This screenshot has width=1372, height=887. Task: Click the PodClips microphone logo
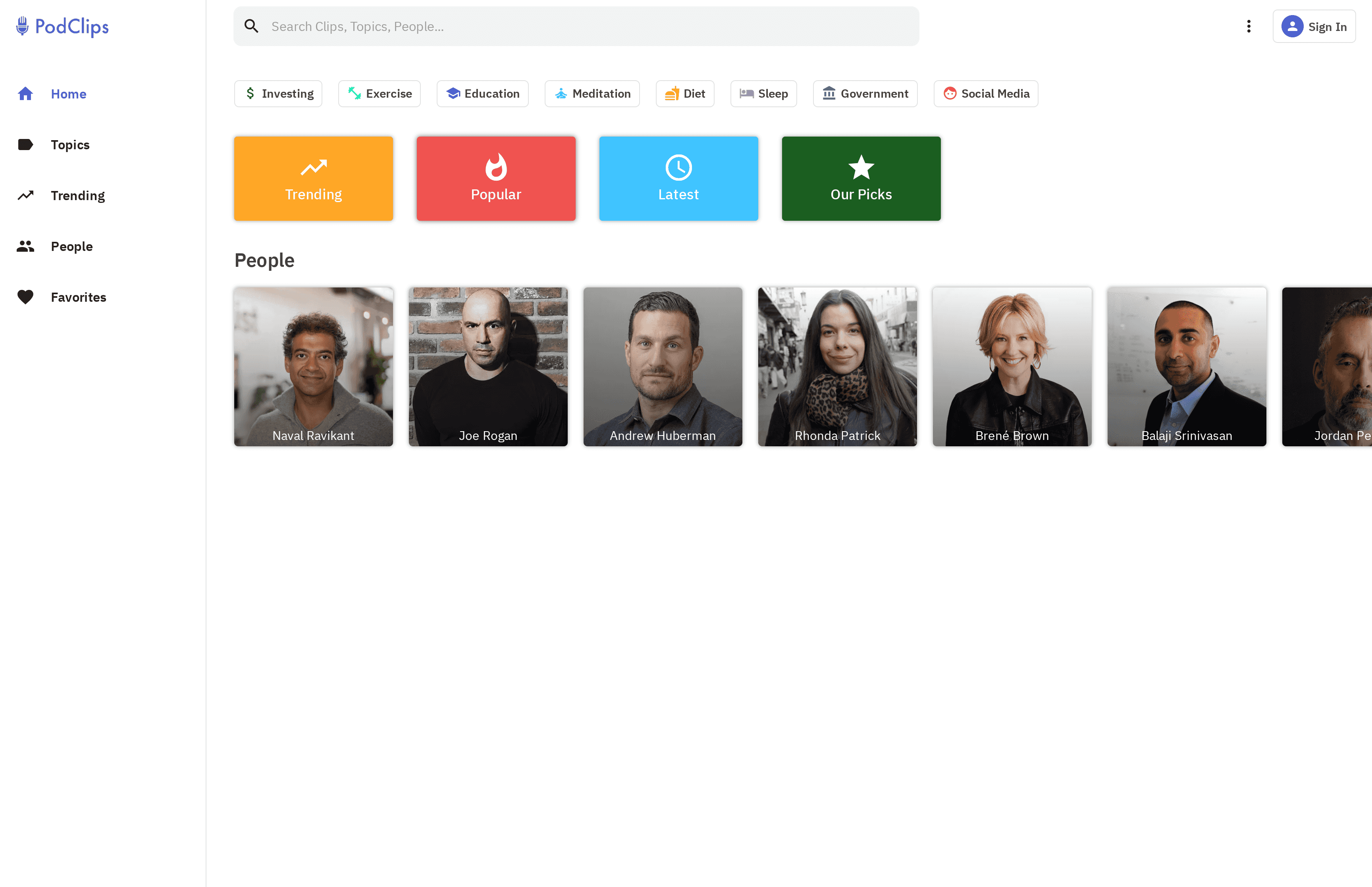pyautogui.click(x=22, y=25)
